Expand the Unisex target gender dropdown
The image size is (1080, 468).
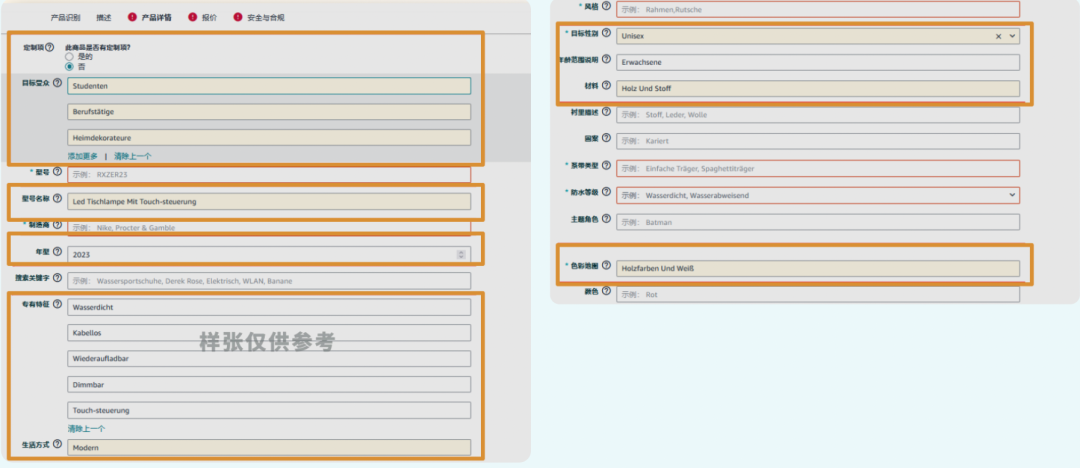[1013, 36]
